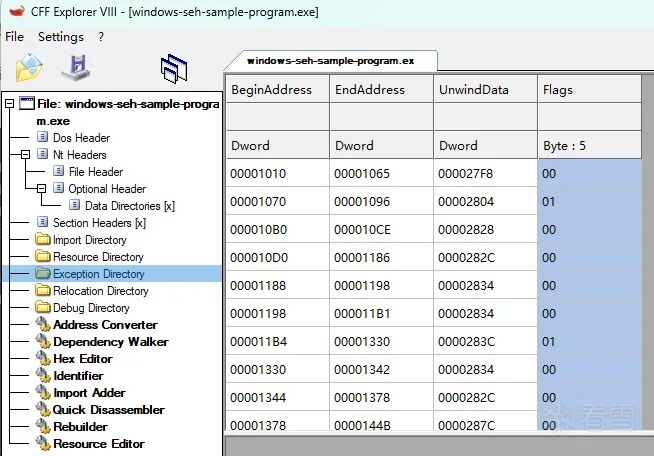The height and width of the screenshot is (456, 654).
Task: Select Flags cell in row 00001070
Action: [x=589, y=201]
